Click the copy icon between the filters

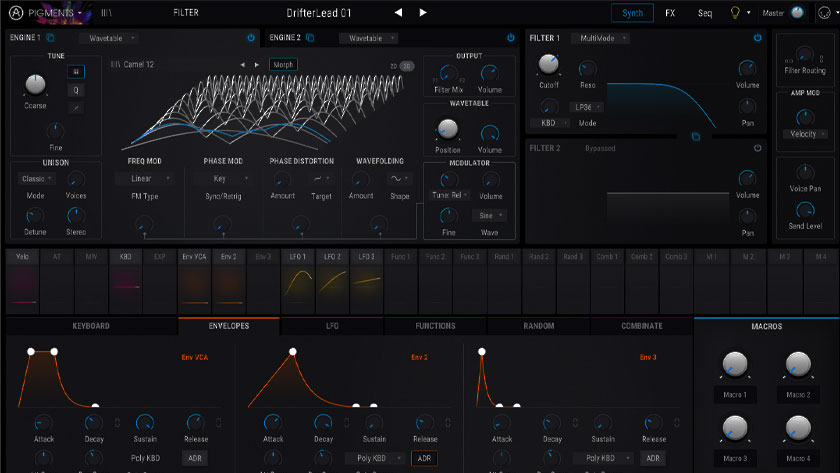click(695, 139)
